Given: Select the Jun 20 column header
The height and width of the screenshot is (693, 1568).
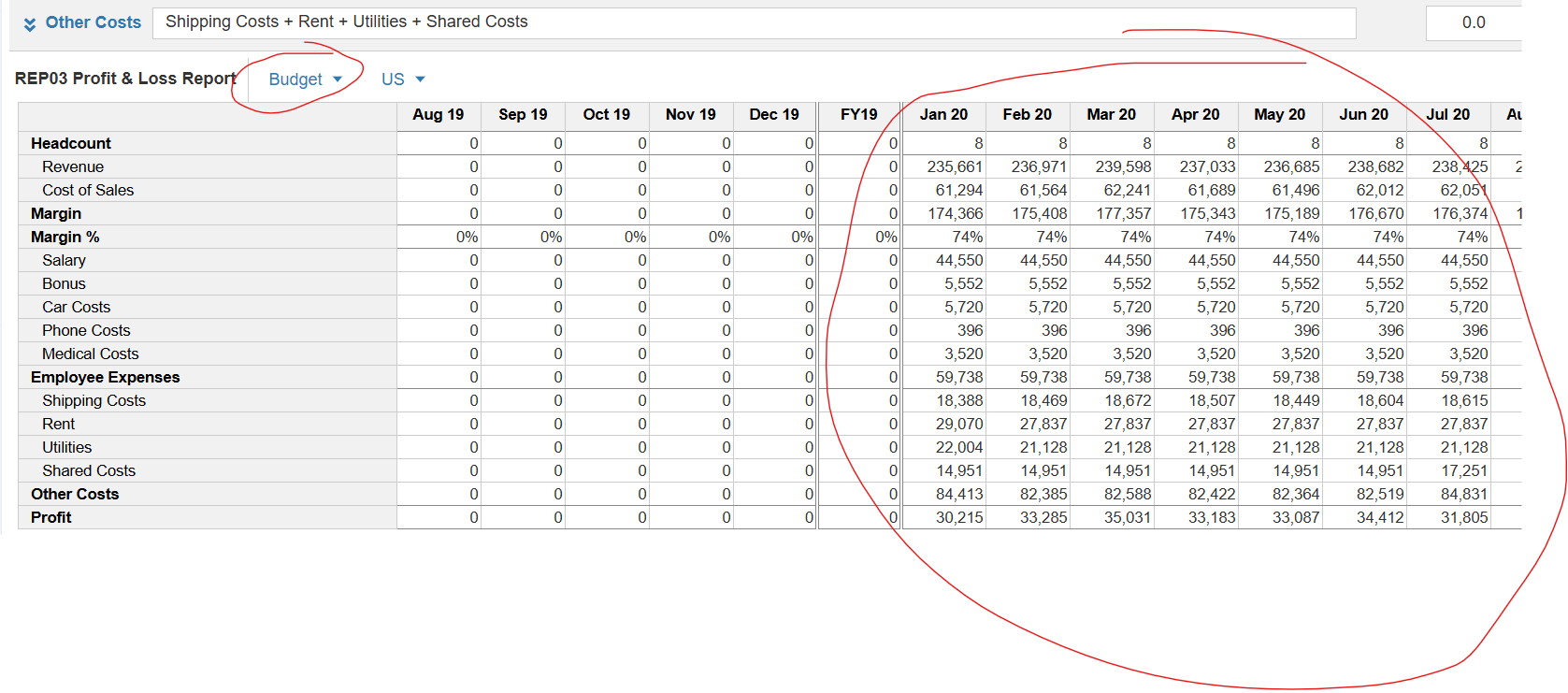Looking at the screenshot, I should pyautogui.click(x=1364, y=115).
